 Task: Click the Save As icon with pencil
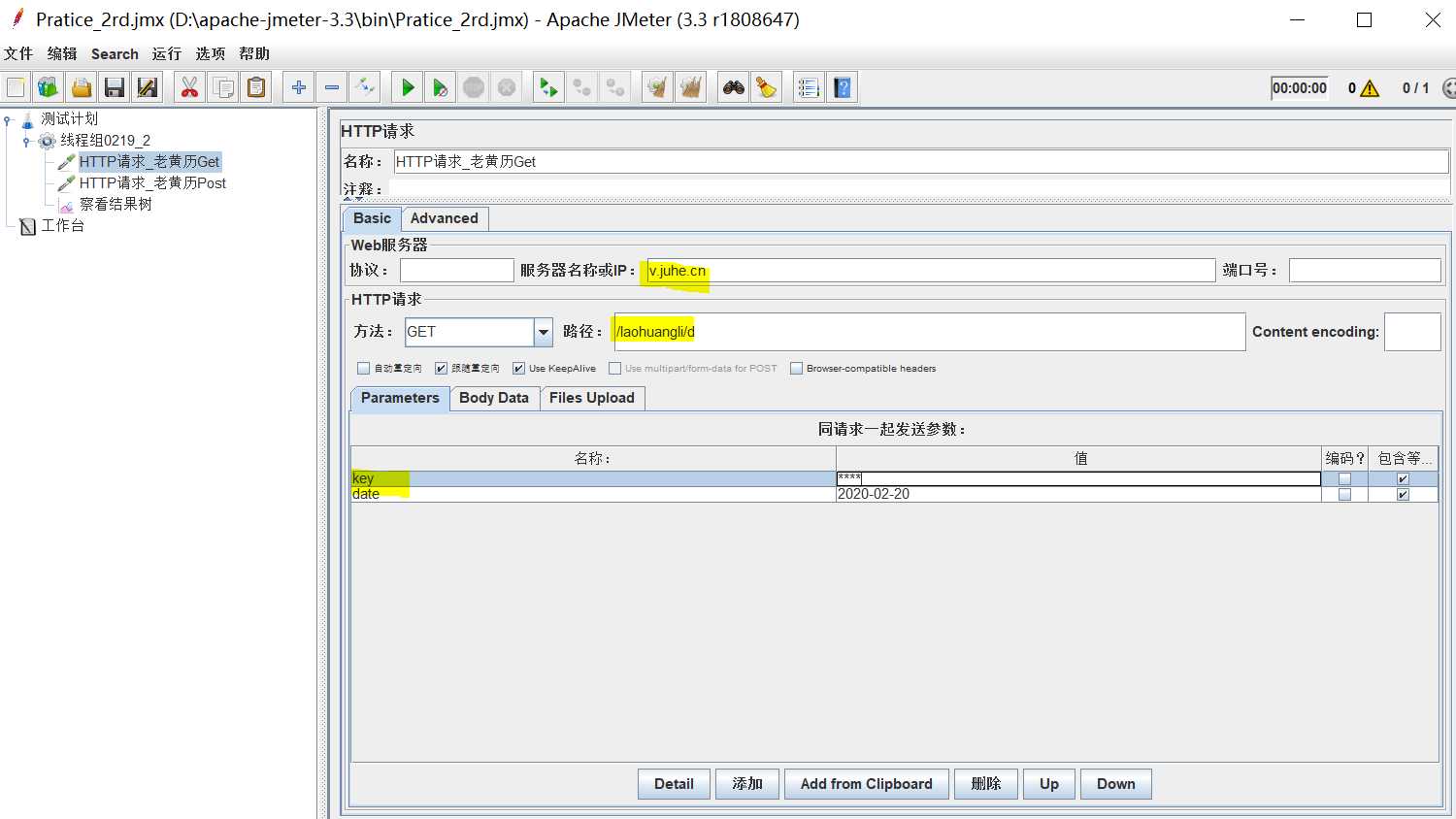coord(148,87)
